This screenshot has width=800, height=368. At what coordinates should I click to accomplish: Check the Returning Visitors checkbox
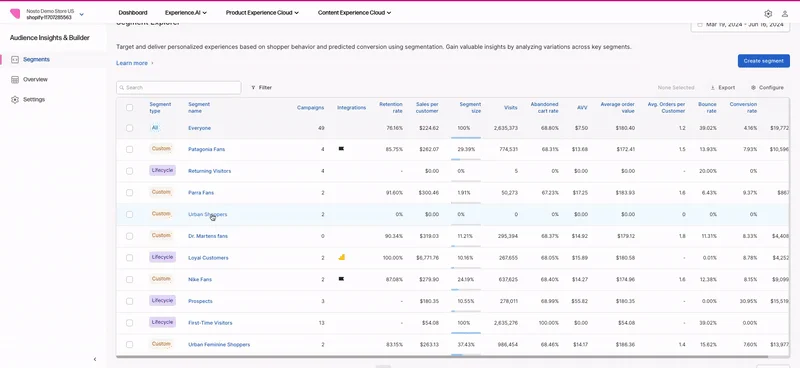click(x=130, y=171)
